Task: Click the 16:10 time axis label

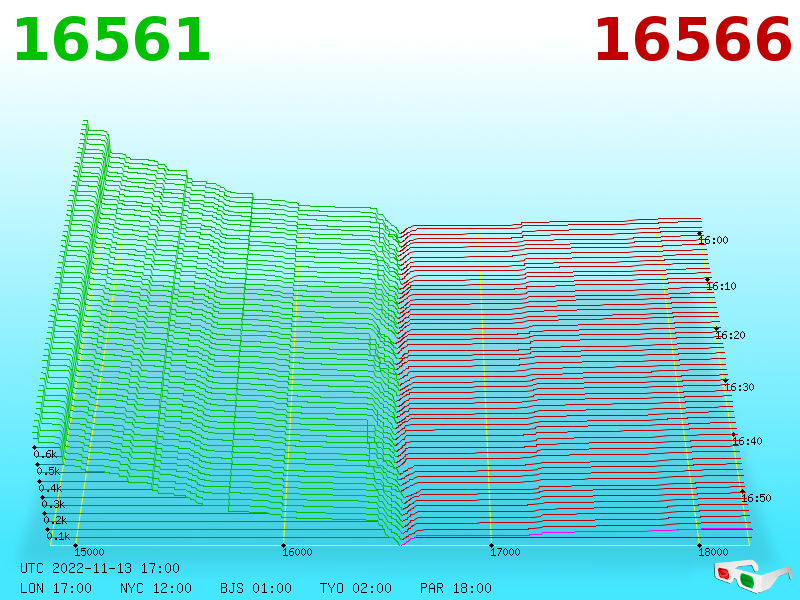Action: (x=721, y=286)
